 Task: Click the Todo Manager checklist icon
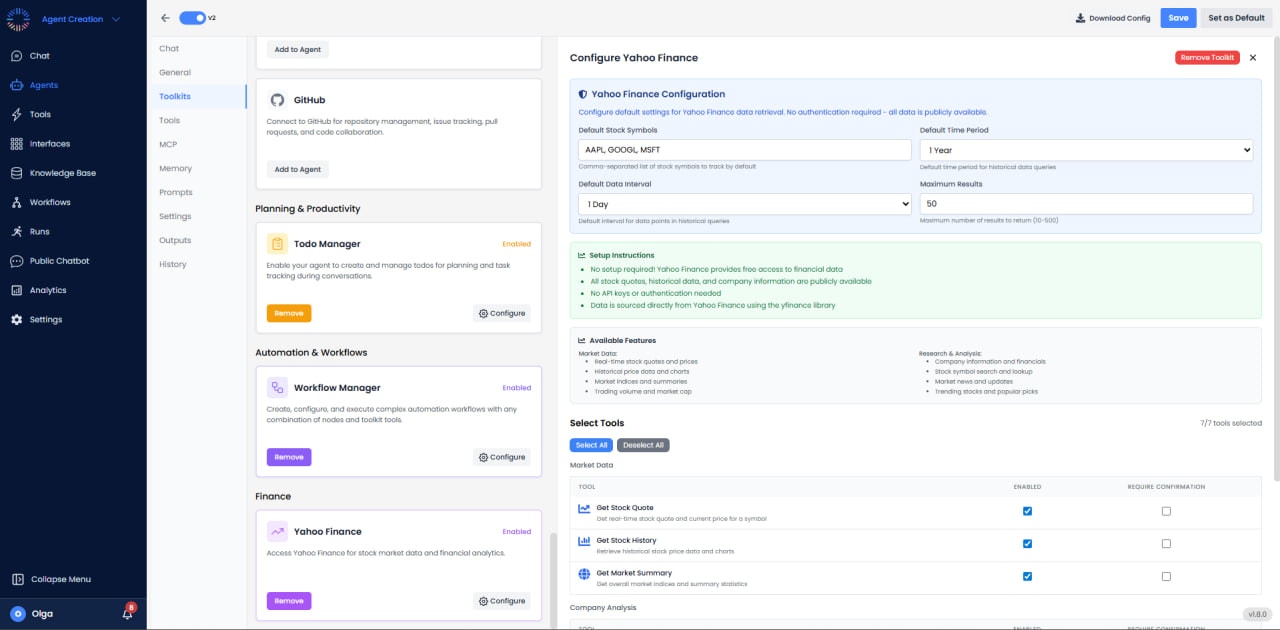(x=277, y=244)
